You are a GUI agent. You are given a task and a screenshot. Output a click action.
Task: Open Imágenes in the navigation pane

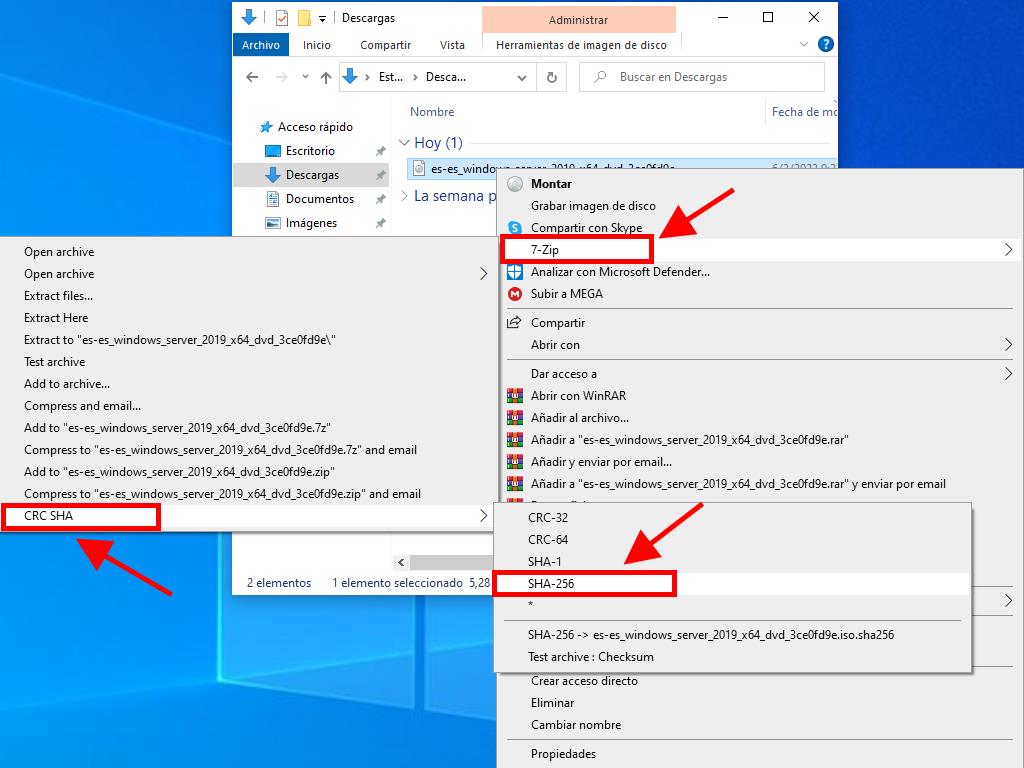tap(312, 223)
